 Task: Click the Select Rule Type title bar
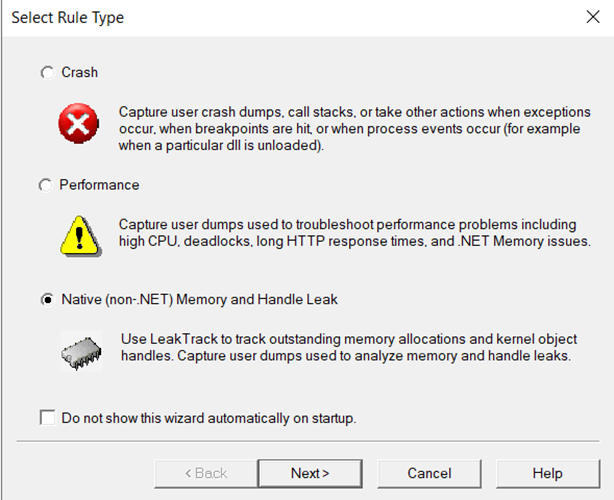(250, 18)
